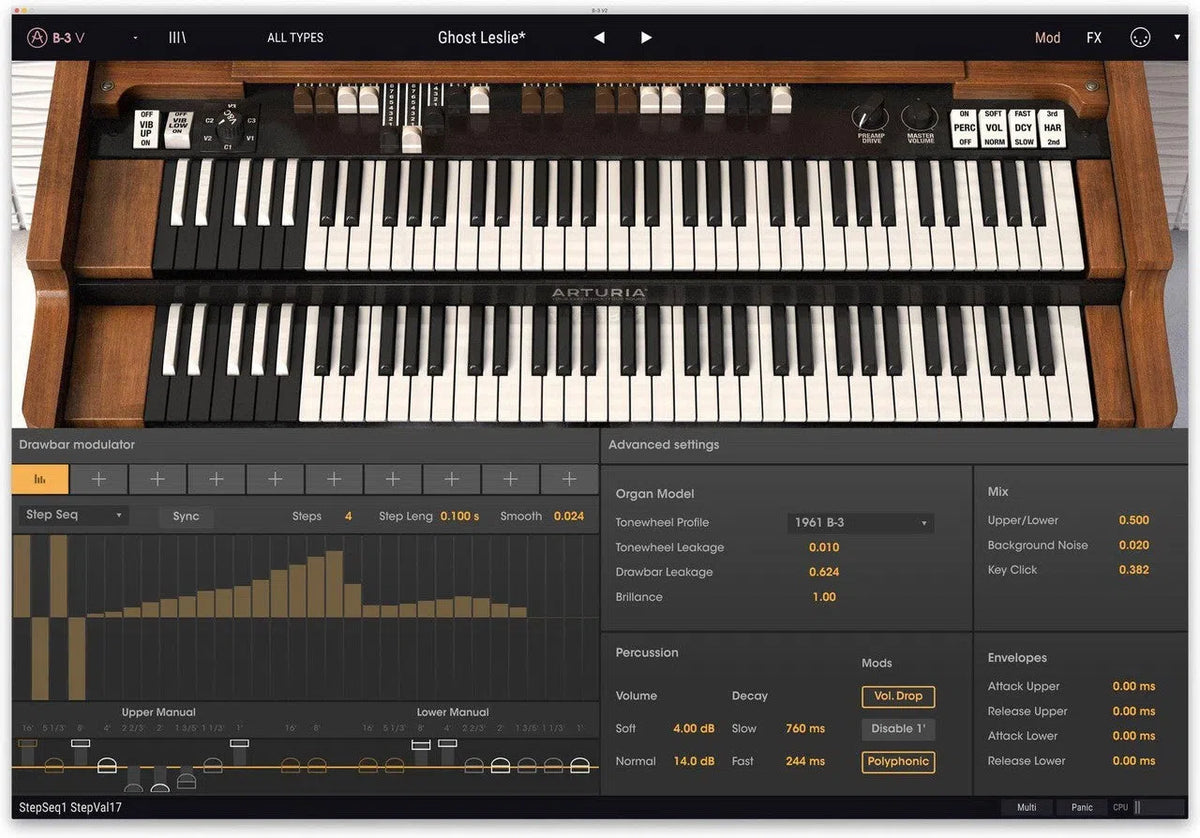
Task: Toggle the Vol. Drop percussion mod
Action: click(898, 696)
